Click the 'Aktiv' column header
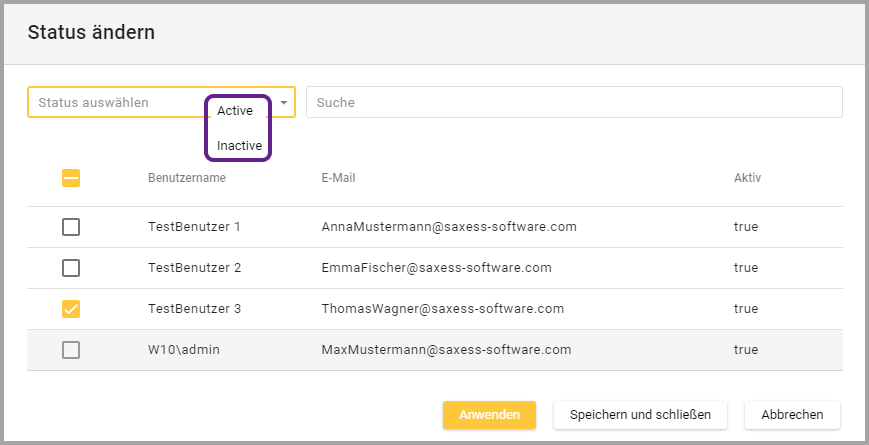 point(747,178)
